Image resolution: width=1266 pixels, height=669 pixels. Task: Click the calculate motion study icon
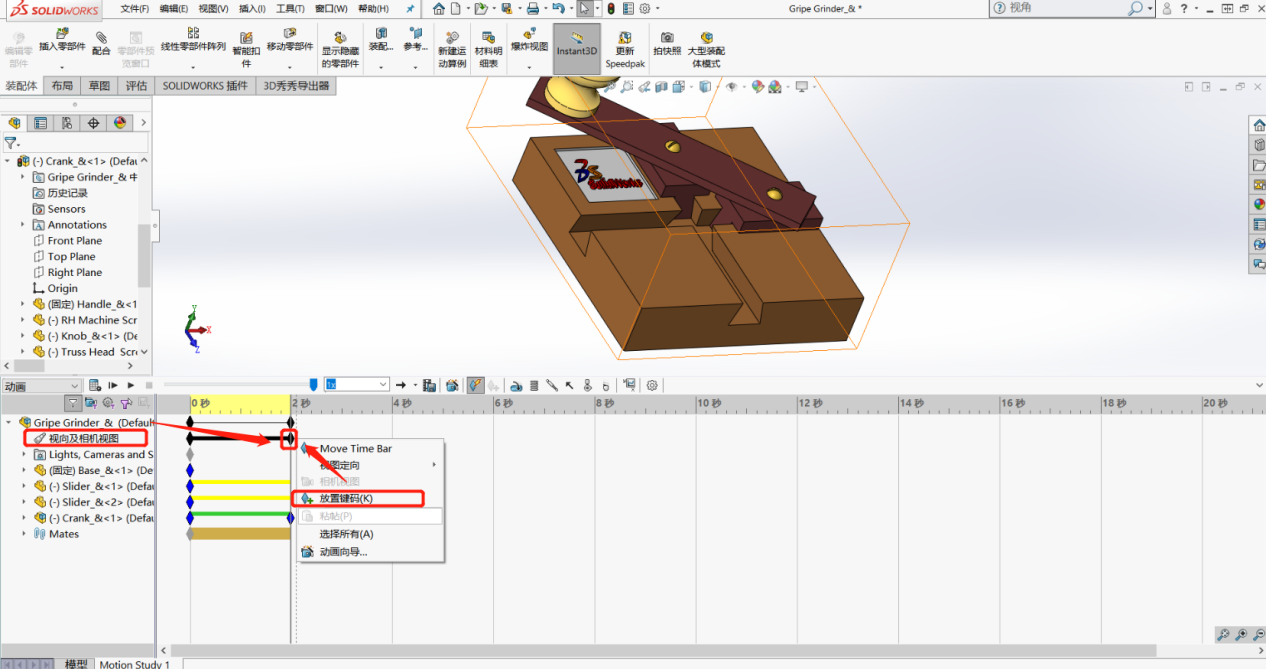point(94,385)
